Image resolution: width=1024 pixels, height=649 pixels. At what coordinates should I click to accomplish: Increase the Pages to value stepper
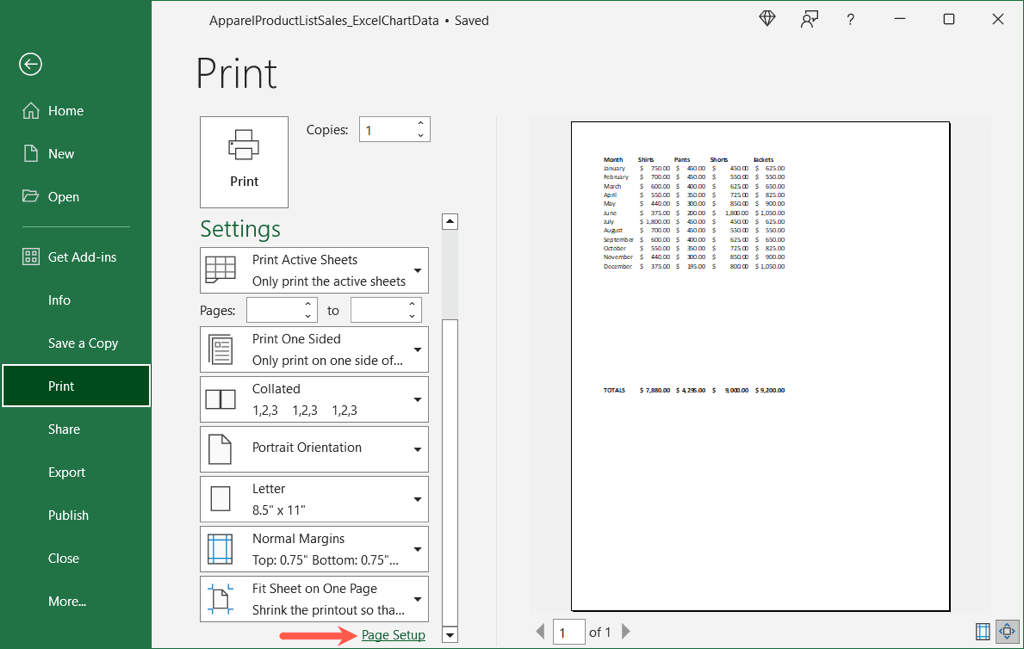point(412,304)
